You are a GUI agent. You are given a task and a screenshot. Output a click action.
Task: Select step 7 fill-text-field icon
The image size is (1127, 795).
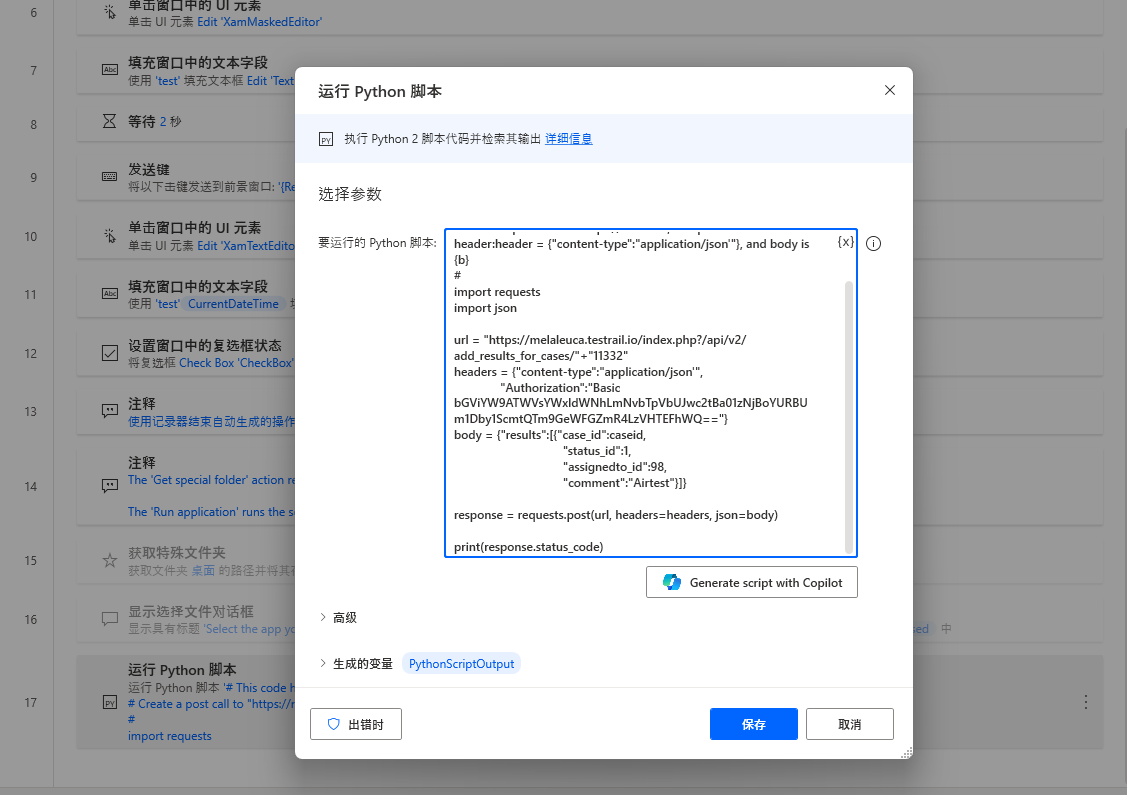click(109, 70)
